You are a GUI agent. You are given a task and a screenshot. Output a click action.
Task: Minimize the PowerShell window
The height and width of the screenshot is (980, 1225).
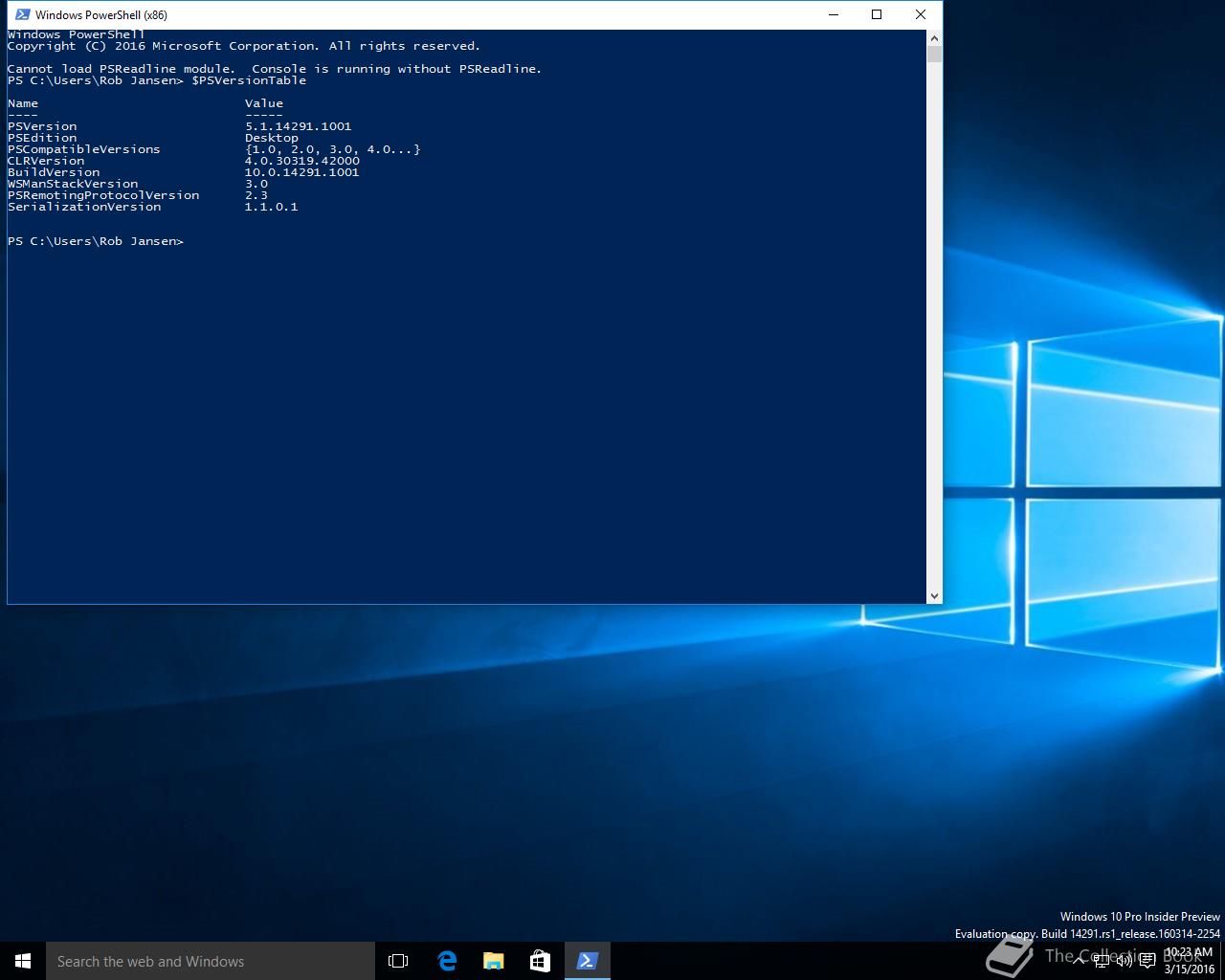pyautogui.click(x=835, y=14)
